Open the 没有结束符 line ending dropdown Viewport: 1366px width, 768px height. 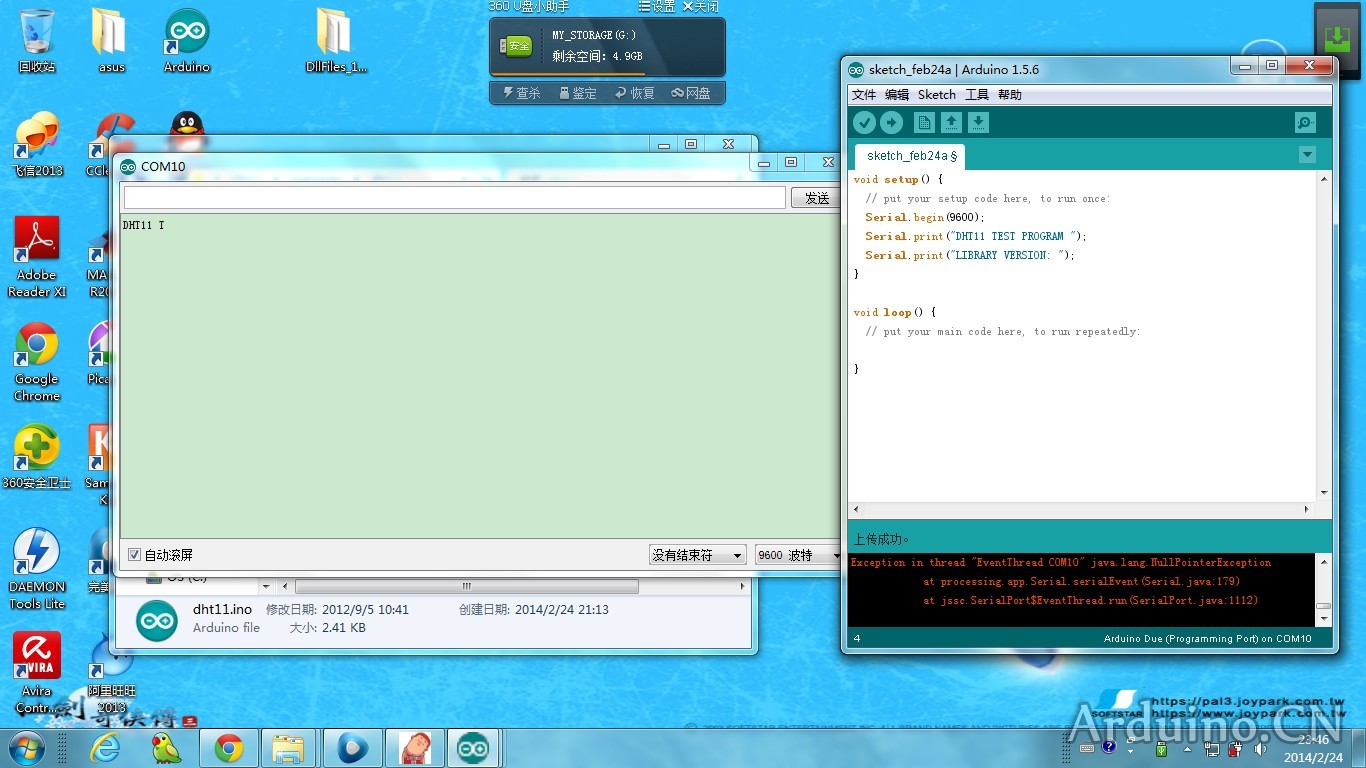[697, 555]
